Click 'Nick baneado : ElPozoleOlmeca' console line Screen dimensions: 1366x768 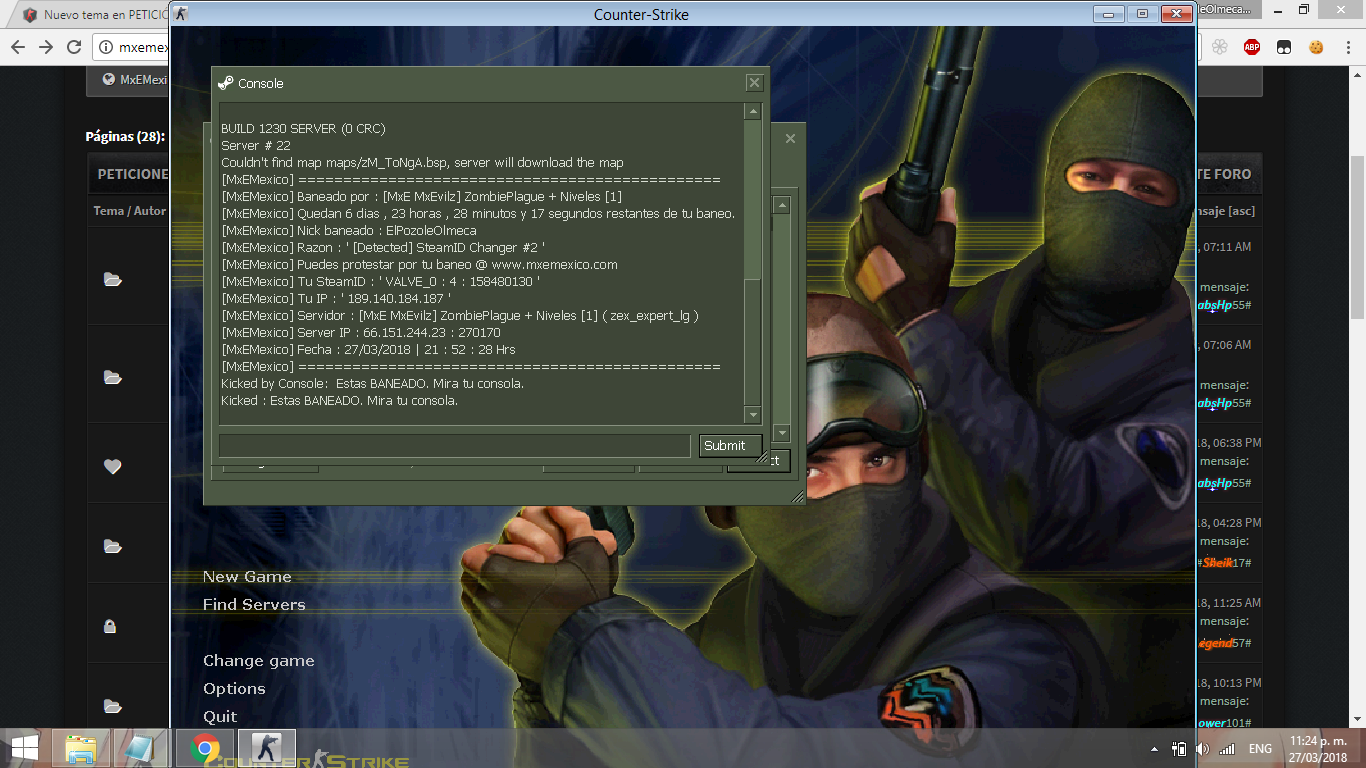[x=349, y=231]
